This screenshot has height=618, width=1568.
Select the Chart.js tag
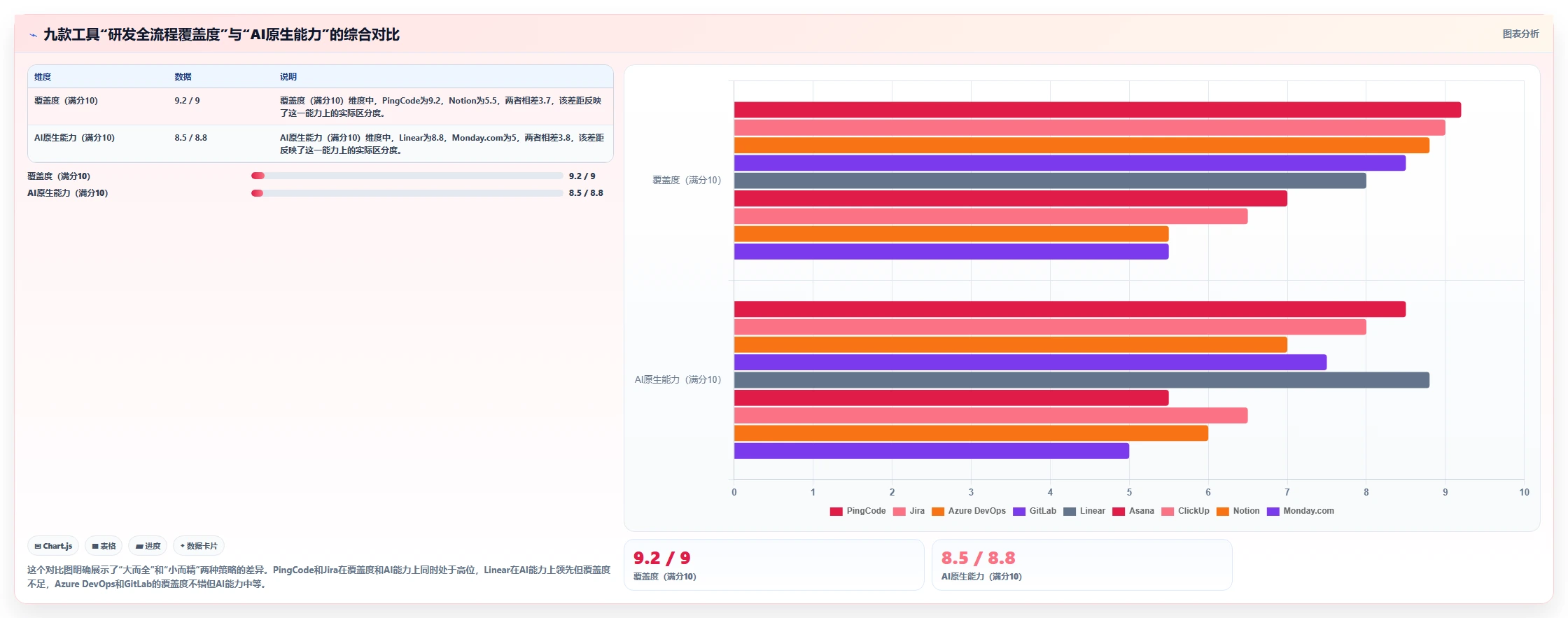[53, 546]
